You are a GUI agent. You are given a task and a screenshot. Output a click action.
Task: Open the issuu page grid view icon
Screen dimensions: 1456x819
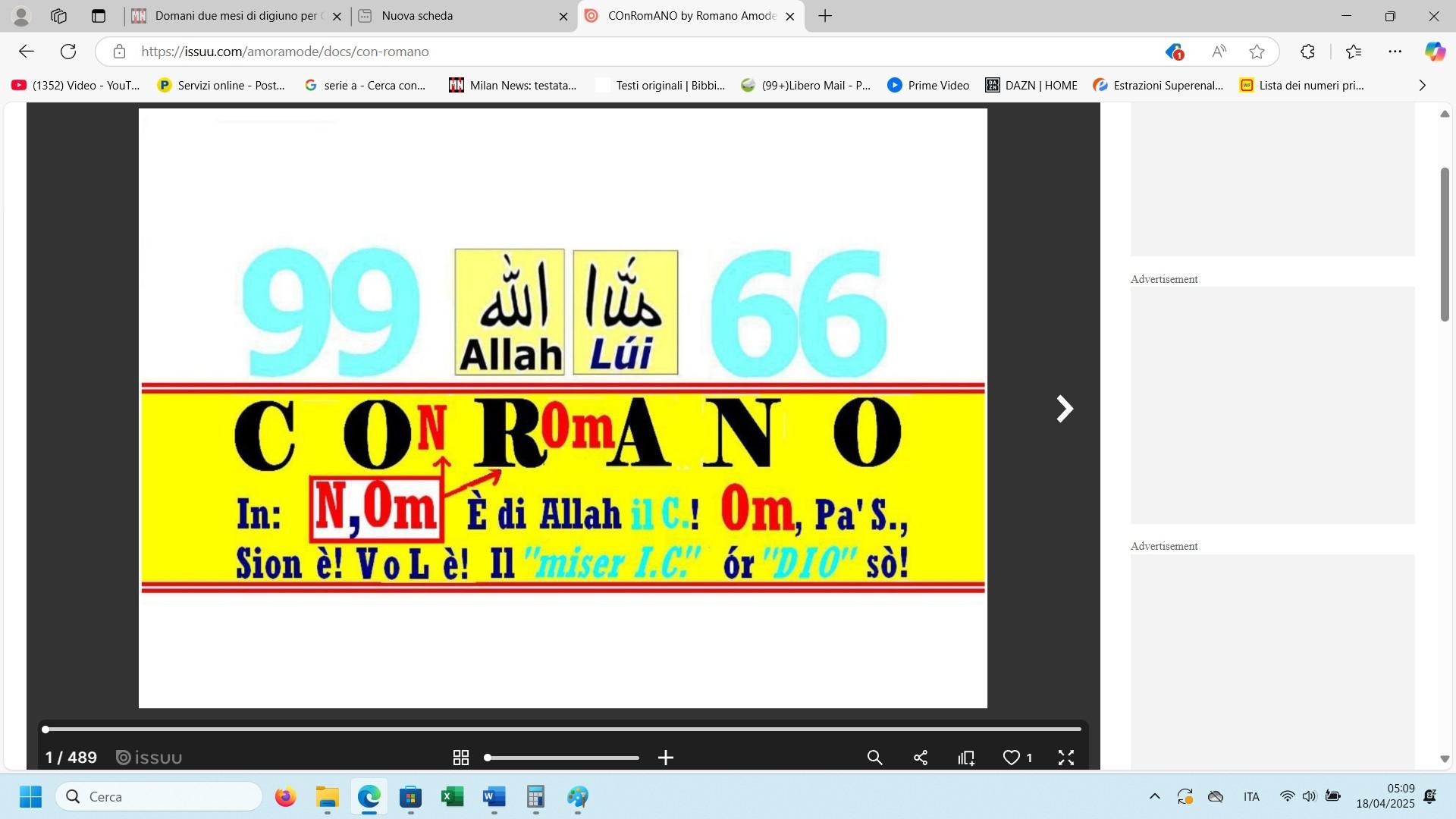460,758
